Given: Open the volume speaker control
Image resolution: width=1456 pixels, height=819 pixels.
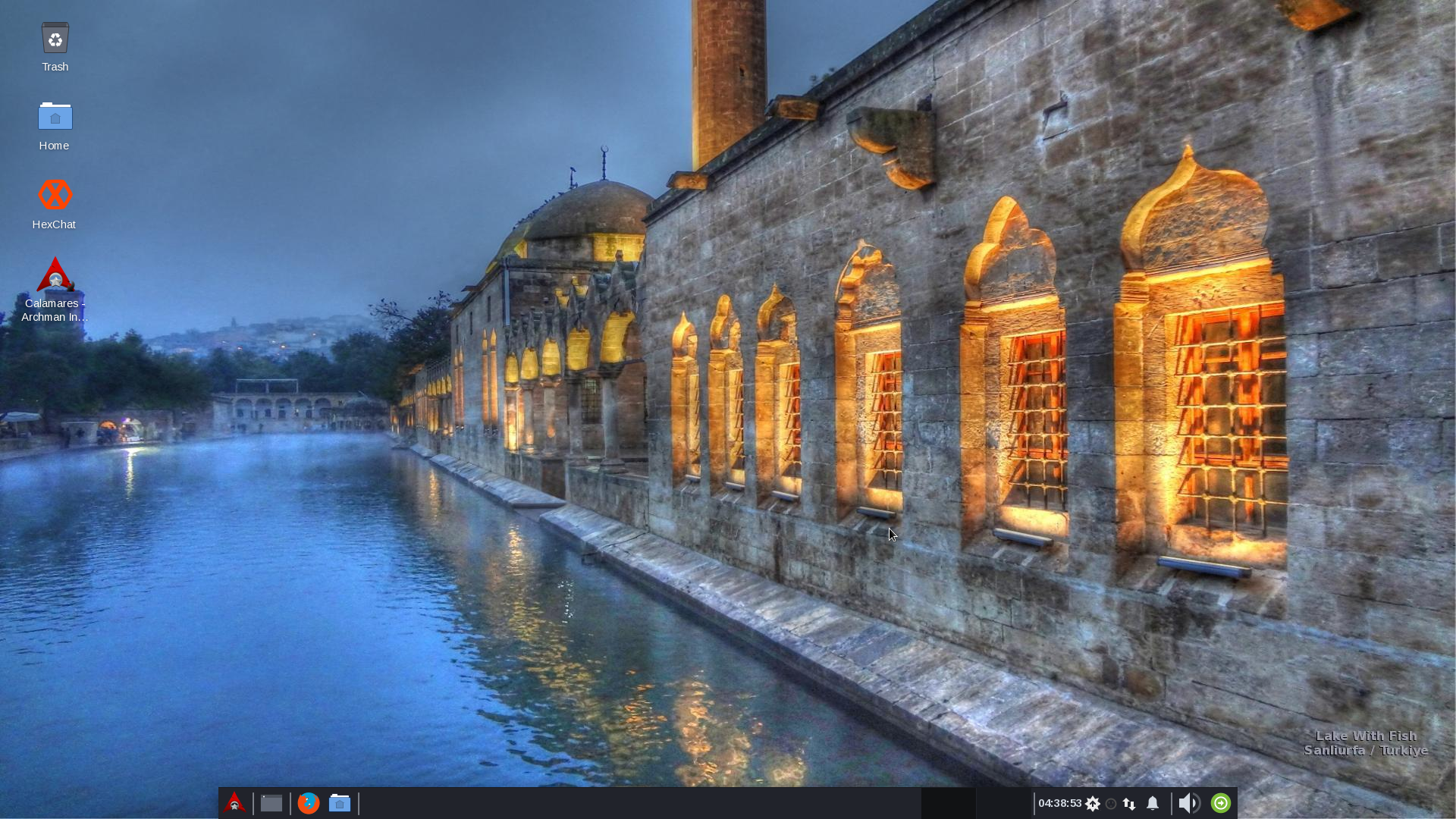Looking at the screenshot, I should [x=1188, y=803].
